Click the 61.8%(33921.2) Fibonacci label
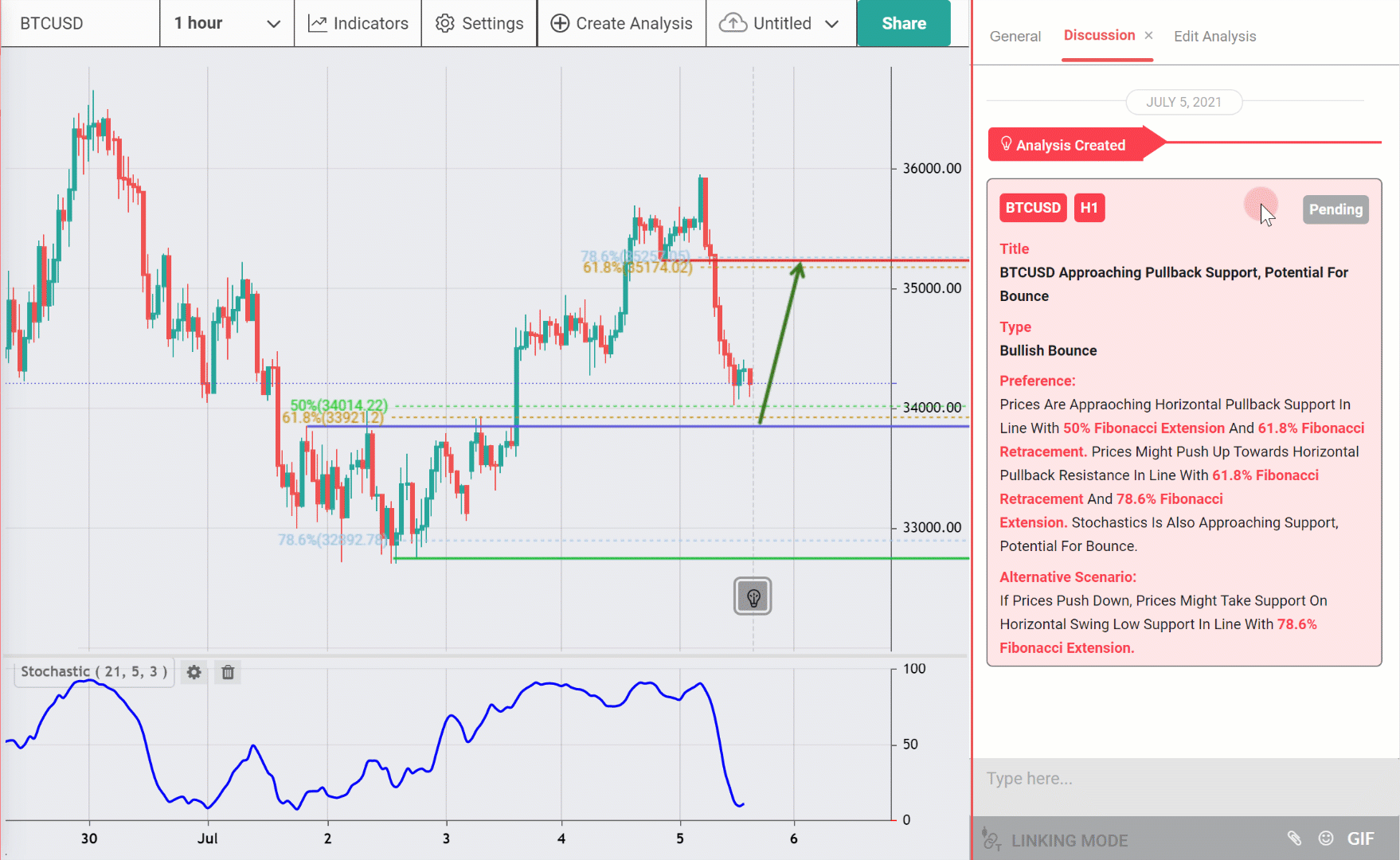The height and width of the screenshot is (860, 1400). 333,418
